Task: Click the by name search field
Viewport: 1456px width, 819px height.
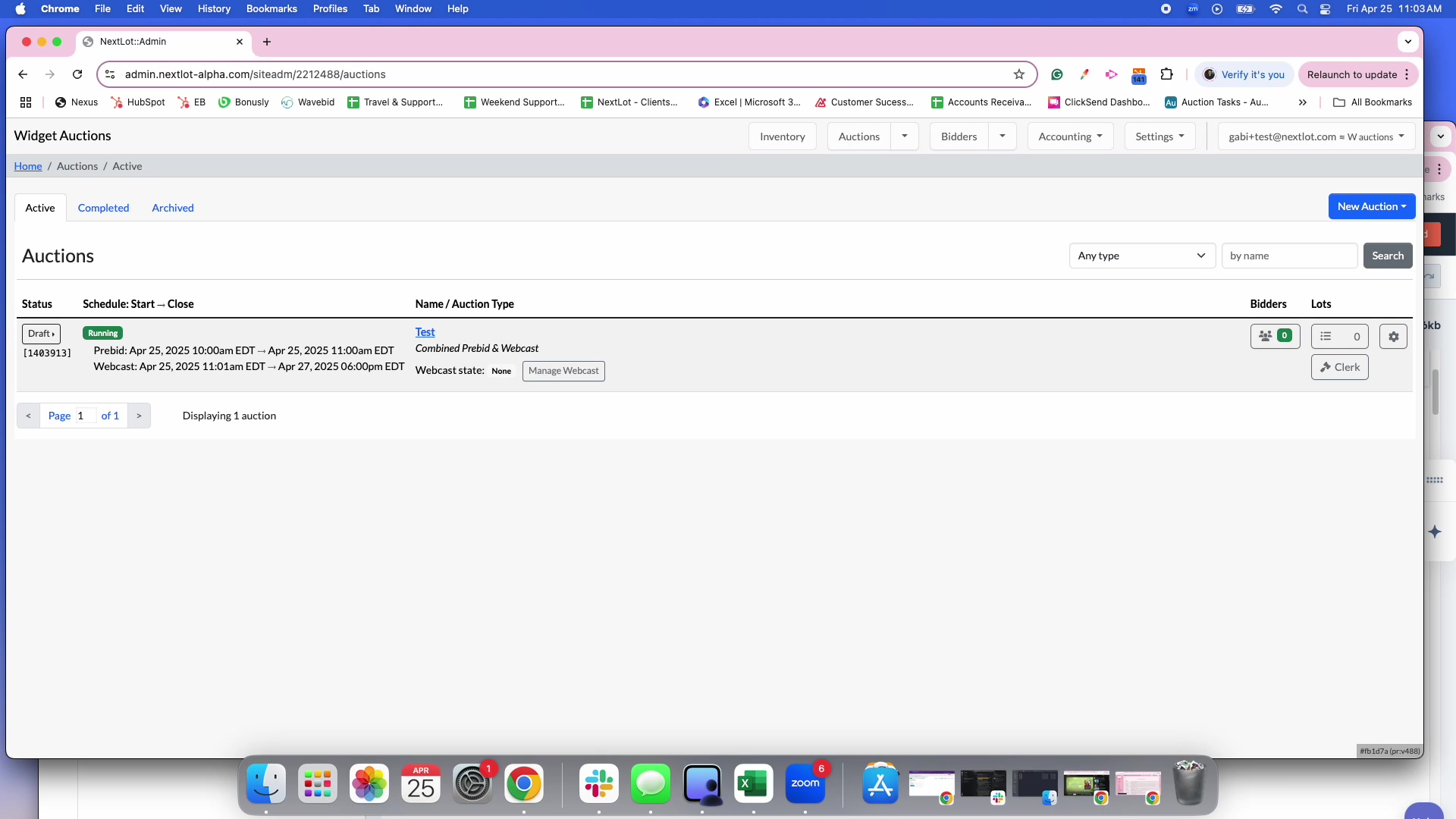Action: point(1288,256)
